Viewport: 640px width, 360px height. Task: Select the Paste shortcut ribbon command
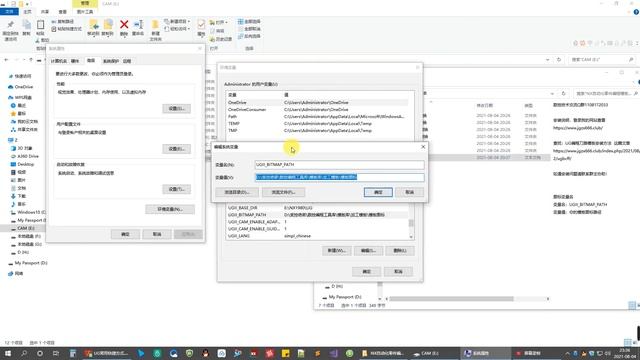67,29
